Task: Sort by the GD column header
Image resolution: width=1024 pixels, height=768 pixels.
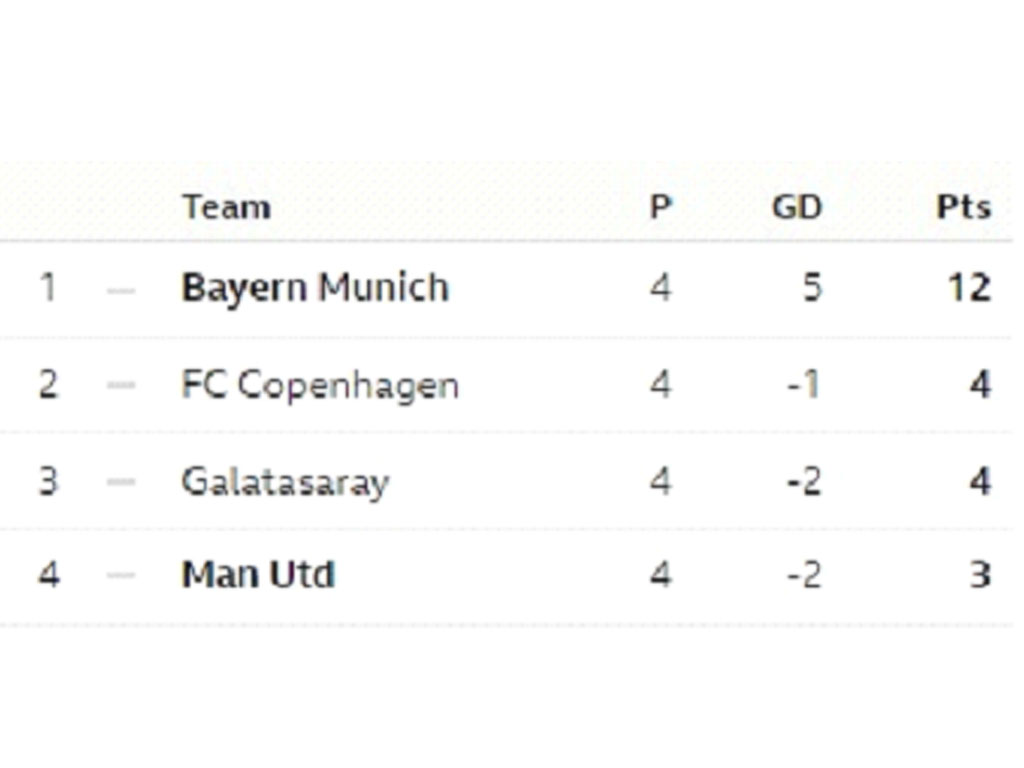Action: point(796,207)
